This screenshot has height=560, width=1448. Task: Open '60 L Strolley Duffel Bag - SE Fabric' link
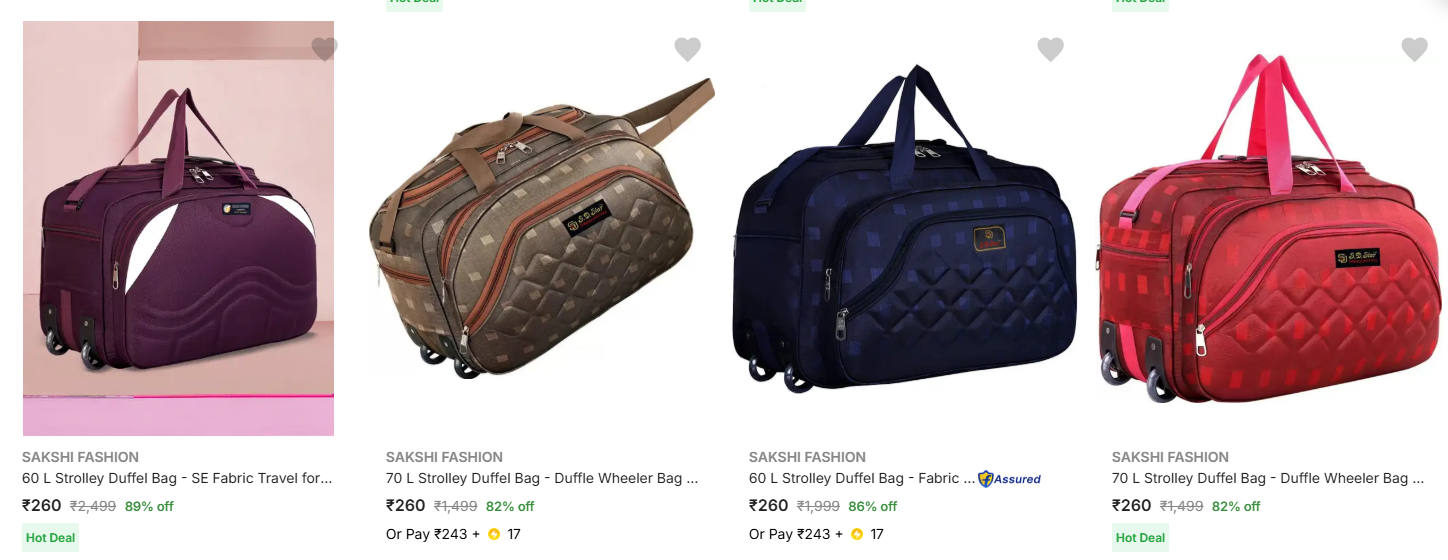coord(177,479)
